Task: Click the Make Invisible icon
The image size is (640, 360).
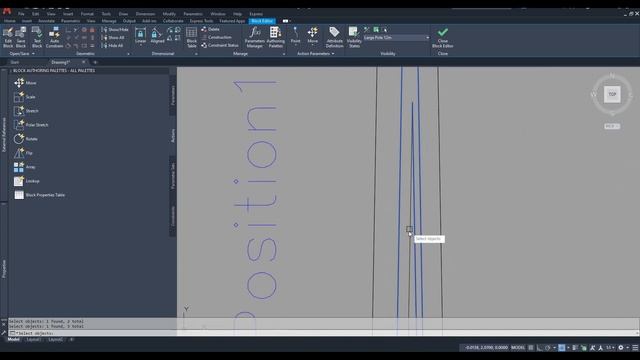Action: 384,29
